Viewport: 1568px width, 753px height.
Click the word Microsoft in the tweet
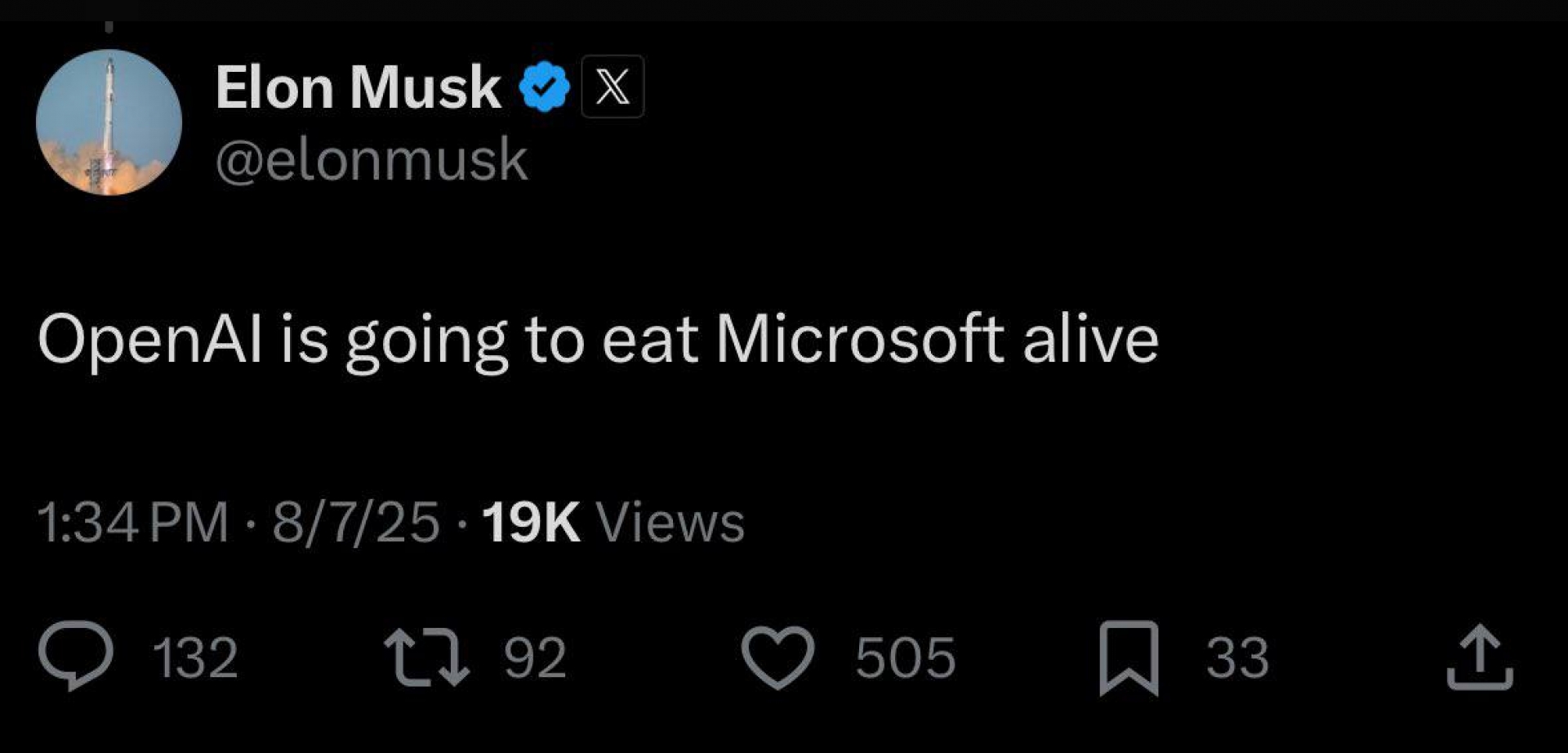point(859,339)
